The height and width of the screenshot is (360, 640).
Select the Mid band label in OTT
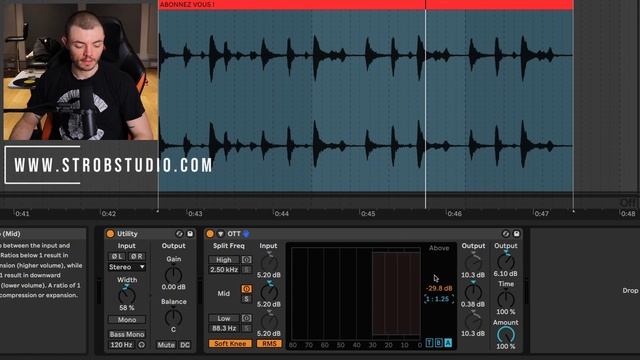[x=224, y=293]
